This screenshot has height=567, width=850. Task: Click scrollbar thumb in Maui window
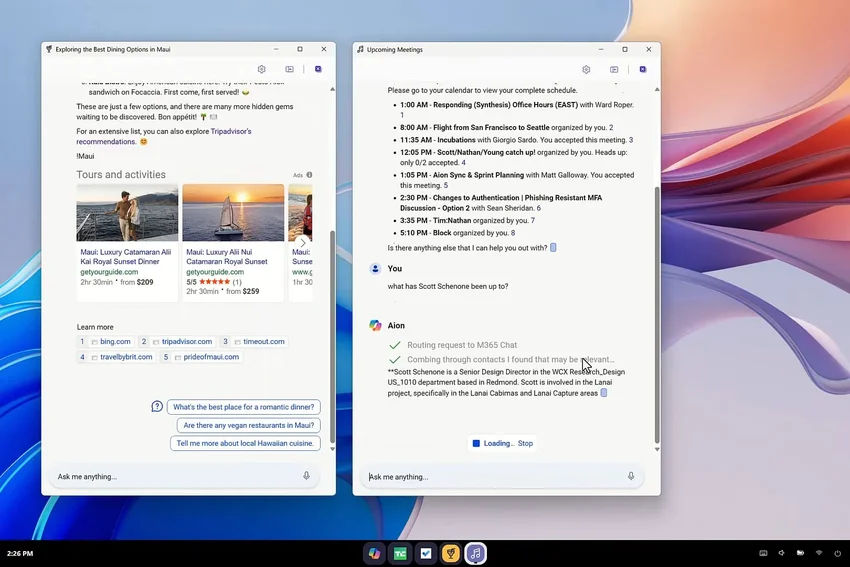click(x=332, y=336)
